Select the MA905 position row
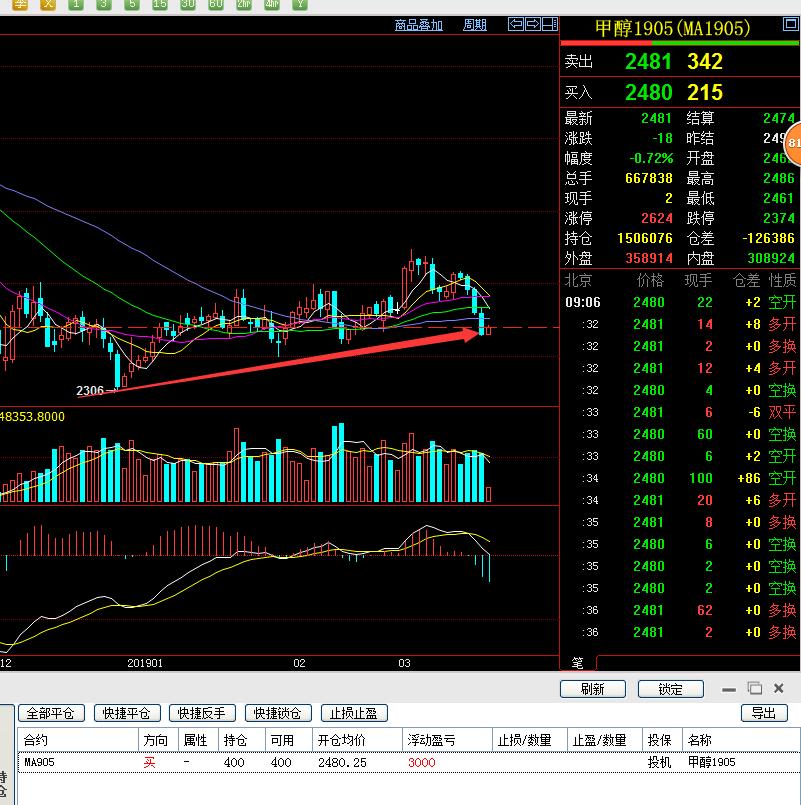The width and height of the screenshot is (801, 805). pyautogui.click(x=409, y=762)
